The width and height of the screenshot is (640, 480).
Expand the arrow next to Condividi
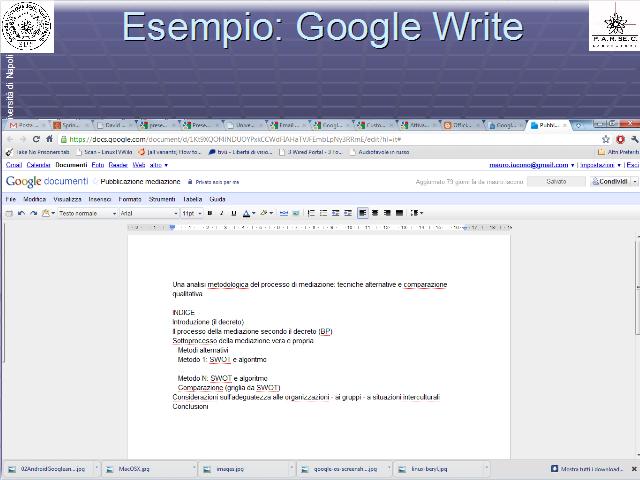[635, 181]
